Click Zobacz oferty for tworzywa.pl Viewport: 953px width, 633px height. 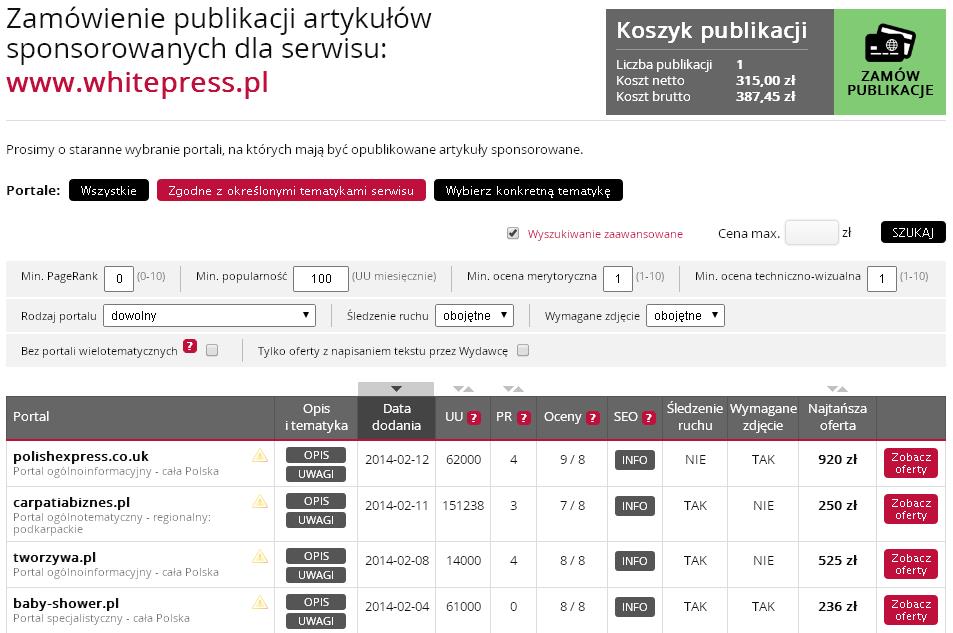(x=910, y=564)
